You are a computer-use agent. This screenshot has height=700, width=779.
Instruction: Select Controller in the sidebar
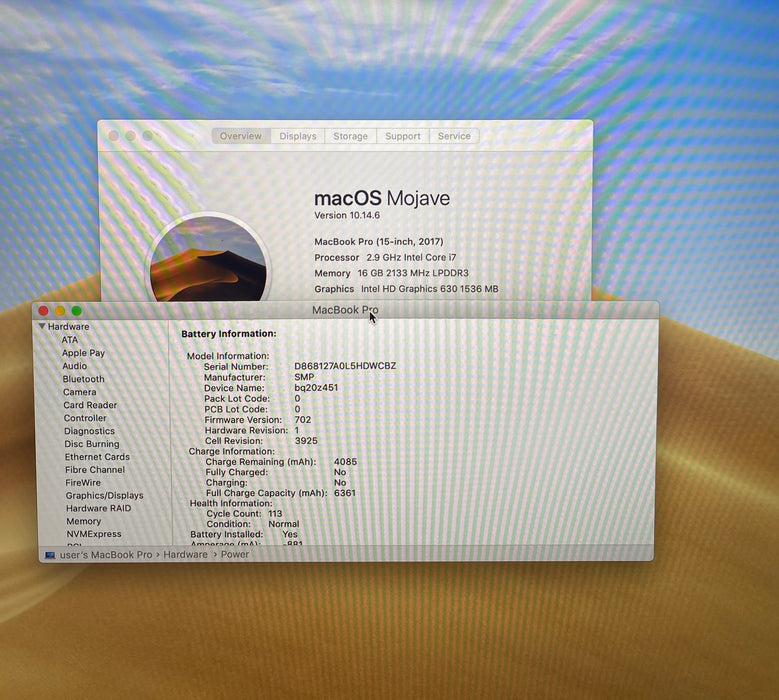85,418
